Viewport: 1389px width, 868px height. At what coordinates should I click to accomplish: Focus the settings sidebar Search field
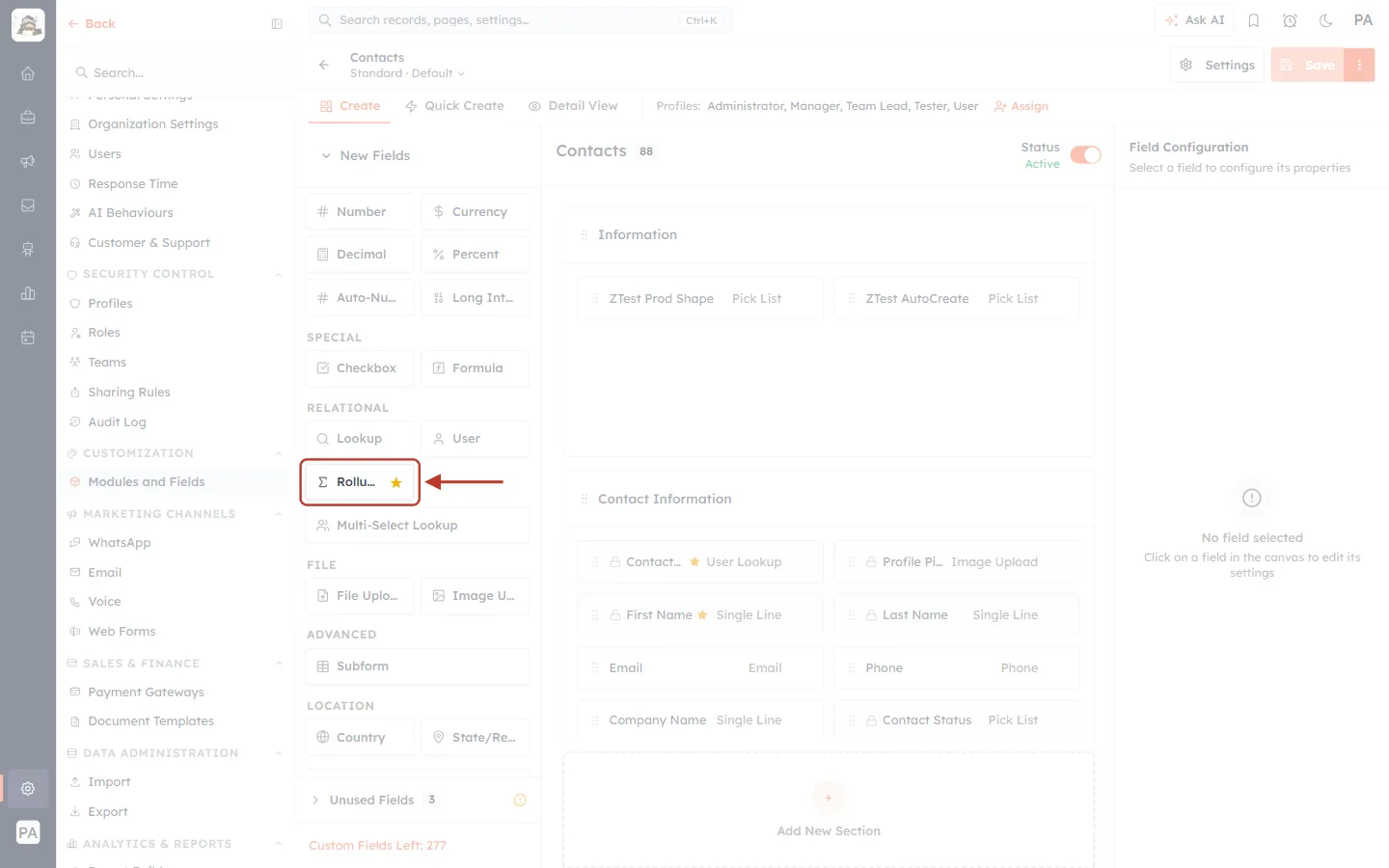176,72
